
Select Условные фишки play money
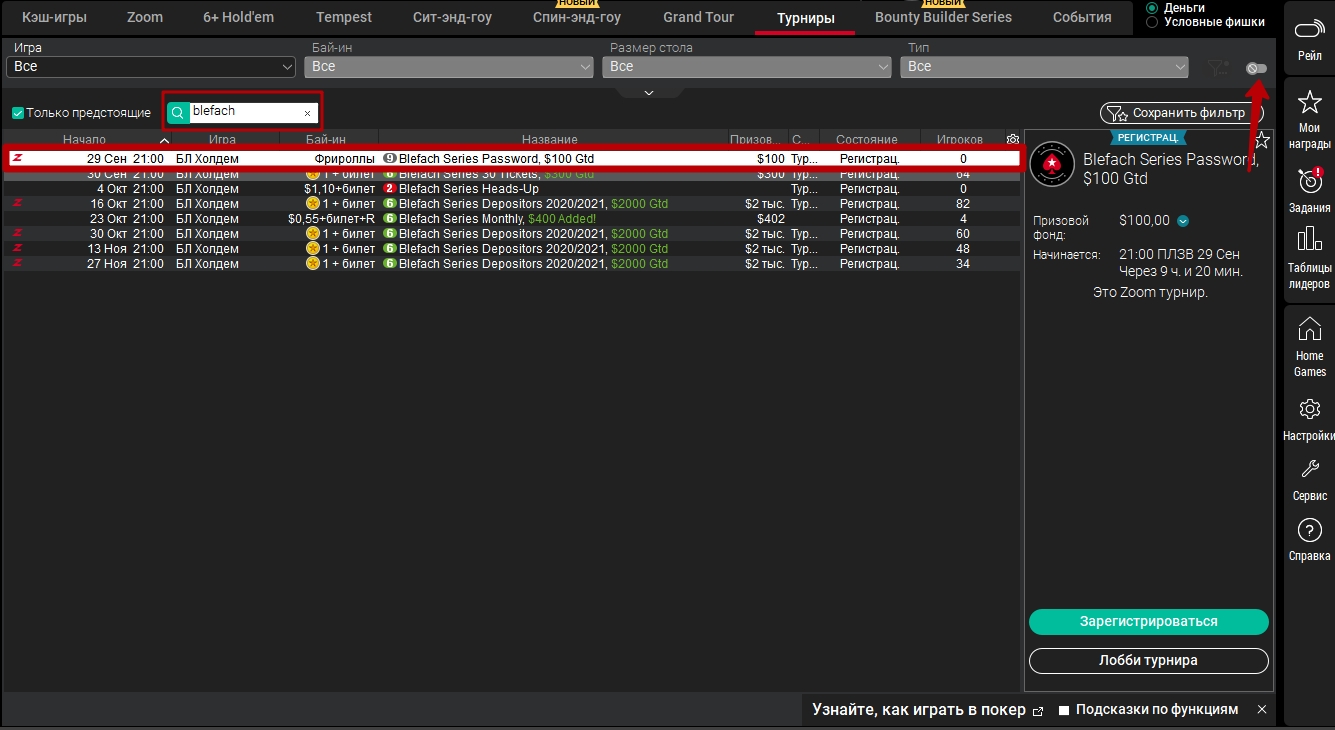click(1152, 22)
